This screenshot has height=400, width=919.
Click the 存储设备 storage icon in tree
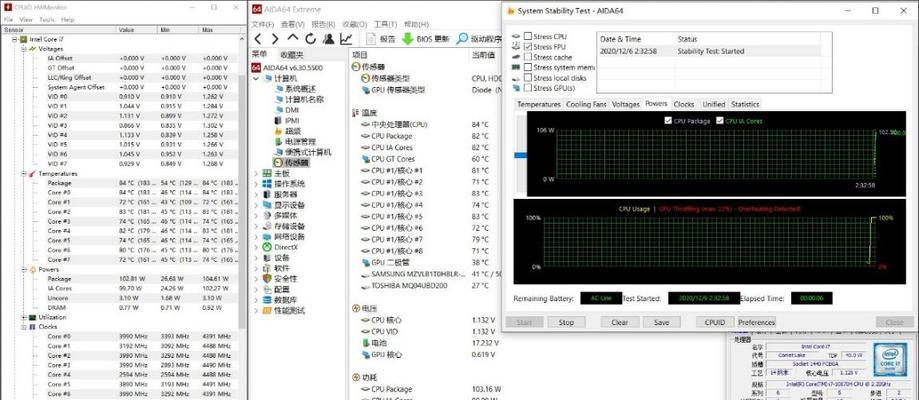[x=267, y=226]
